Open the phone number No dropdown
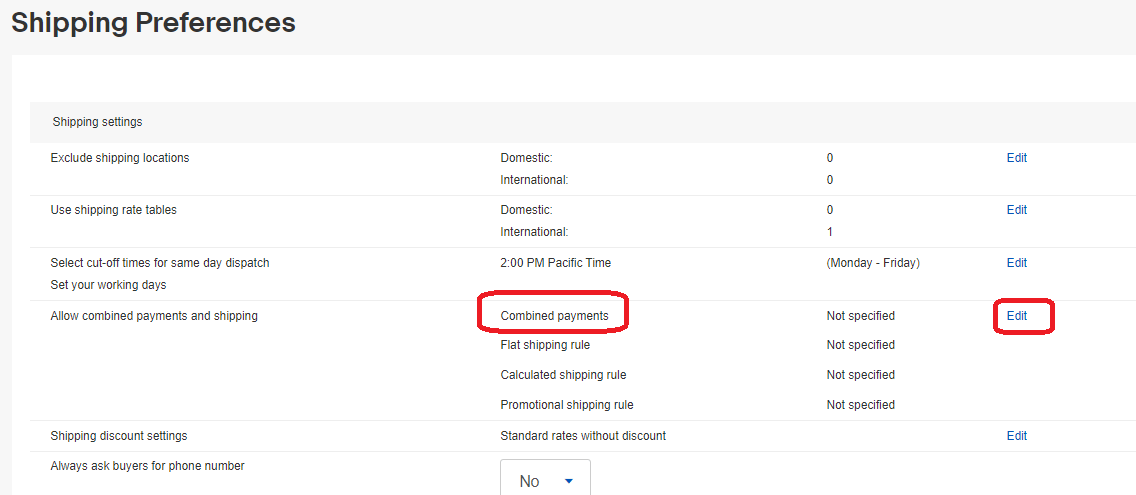 click(545, 480)
